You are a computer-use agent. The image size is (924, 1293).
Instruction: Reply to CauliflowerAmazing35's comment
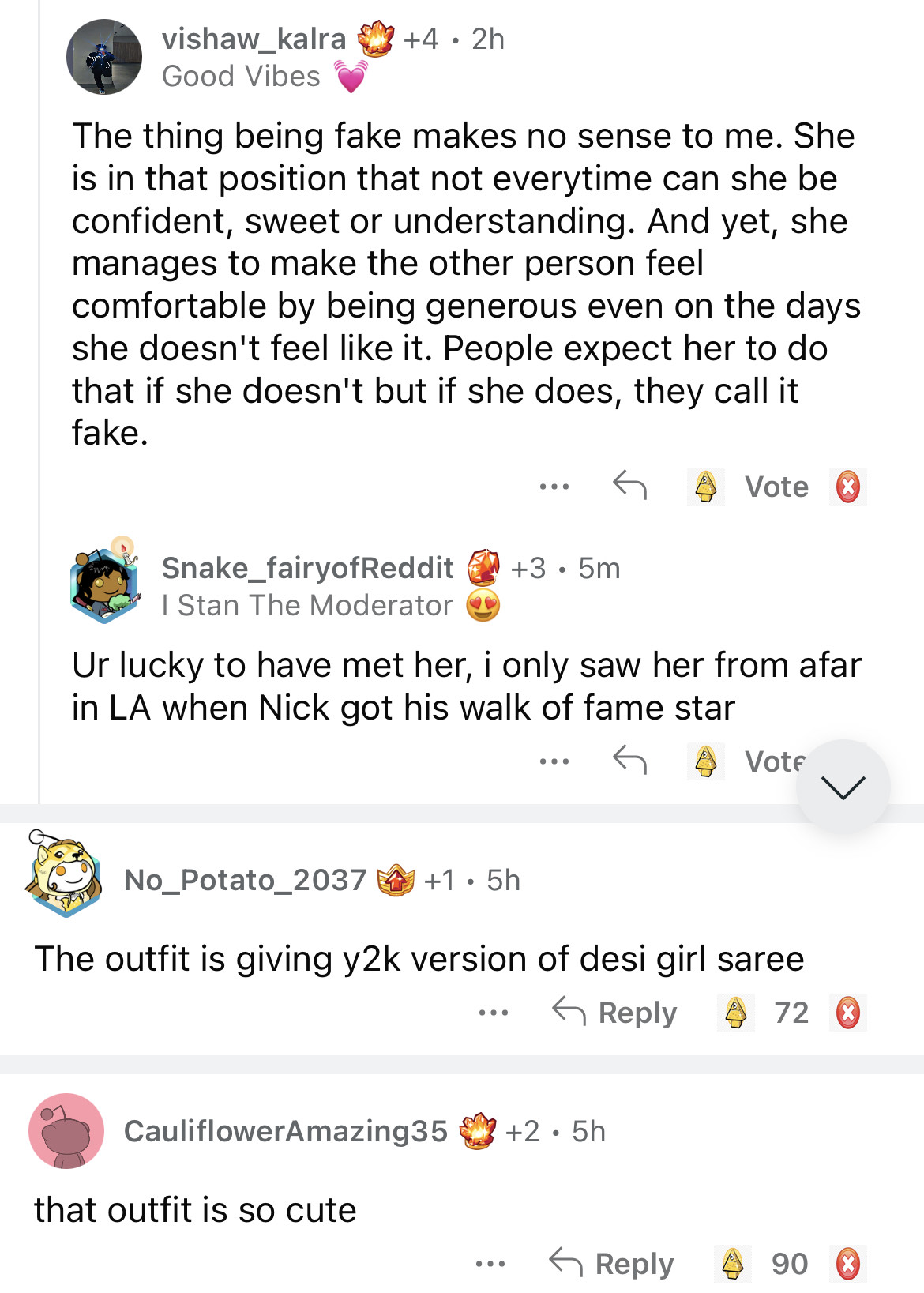coord(612,1263)
